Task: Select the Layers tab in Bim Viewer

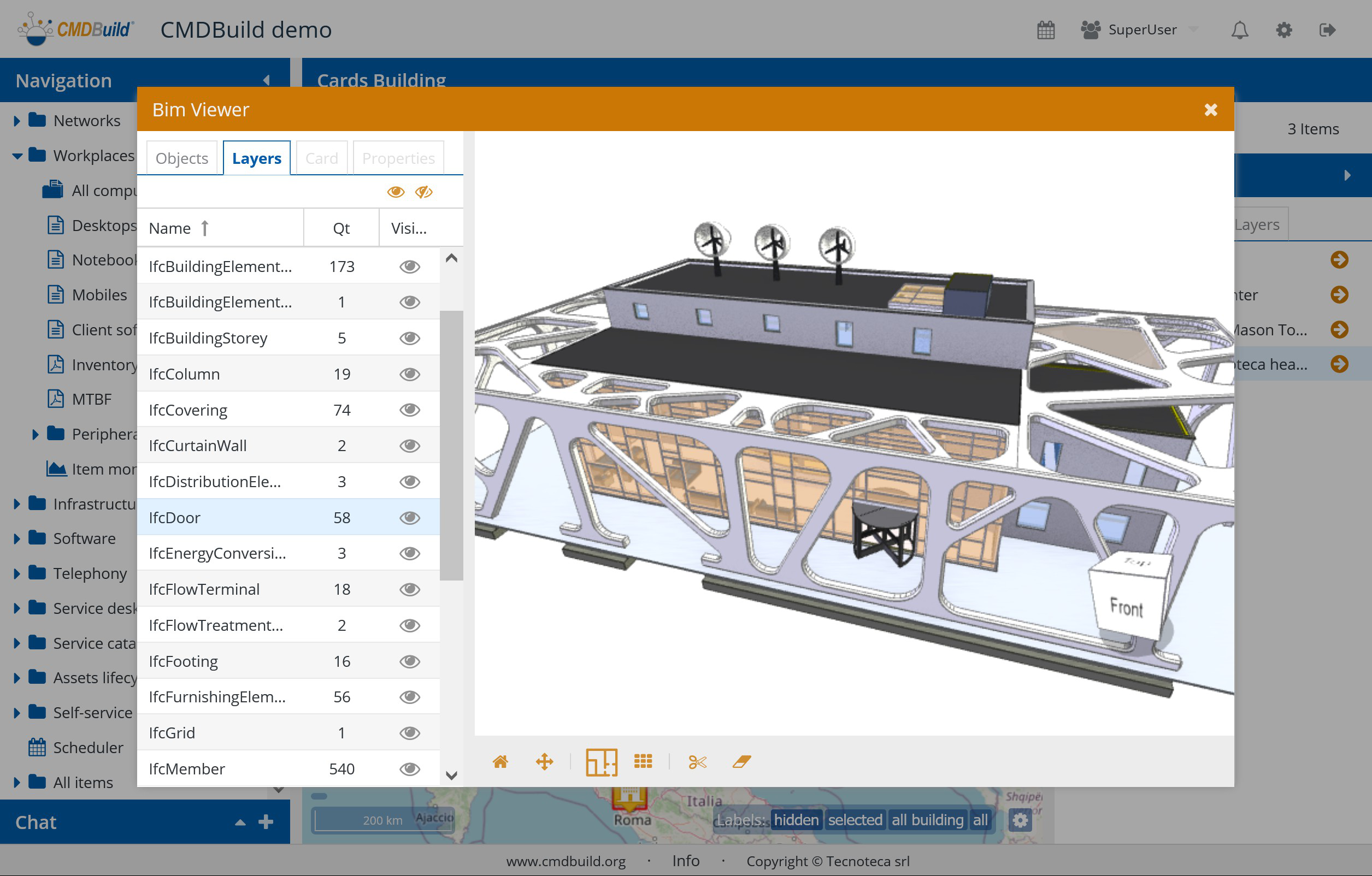Action: [256, 158]
